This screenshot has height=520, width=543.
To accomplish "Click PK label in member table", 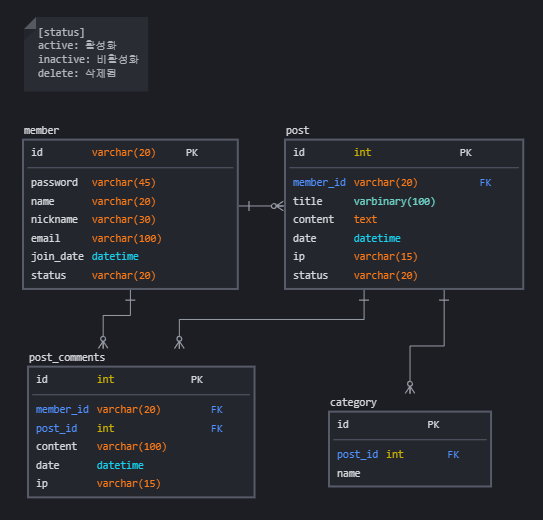I will pos(192,153).
